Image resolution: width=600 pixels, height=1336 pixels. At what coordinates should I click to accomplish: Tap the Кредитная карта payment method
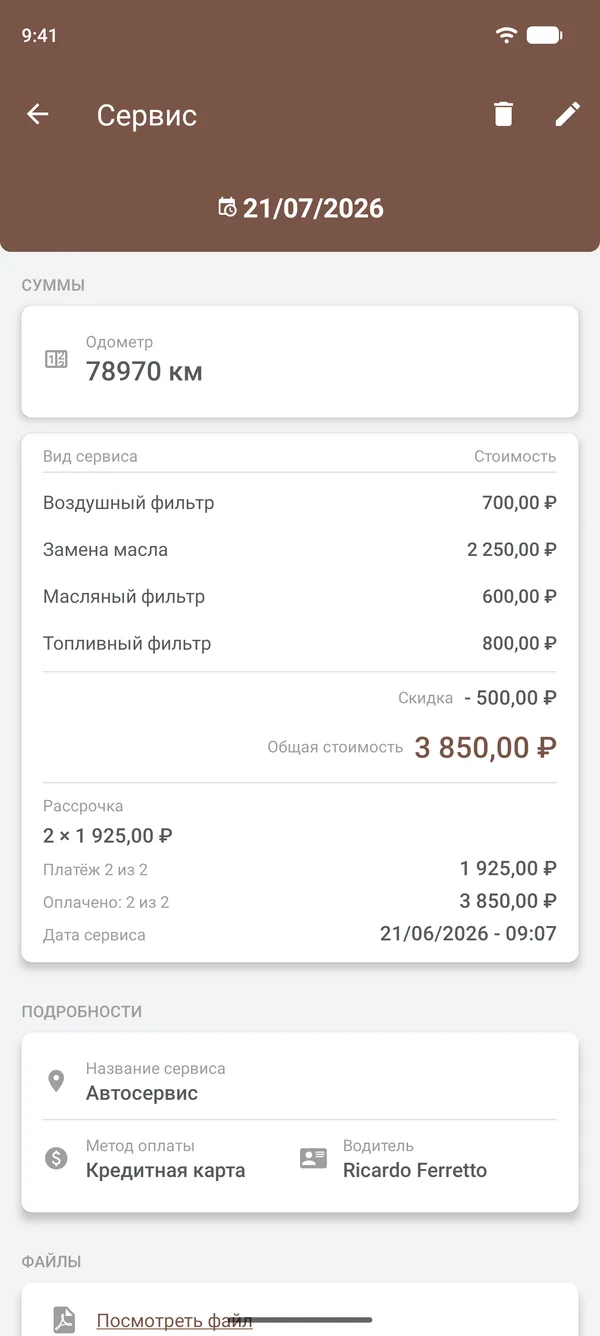click(x=165, y=1170)
